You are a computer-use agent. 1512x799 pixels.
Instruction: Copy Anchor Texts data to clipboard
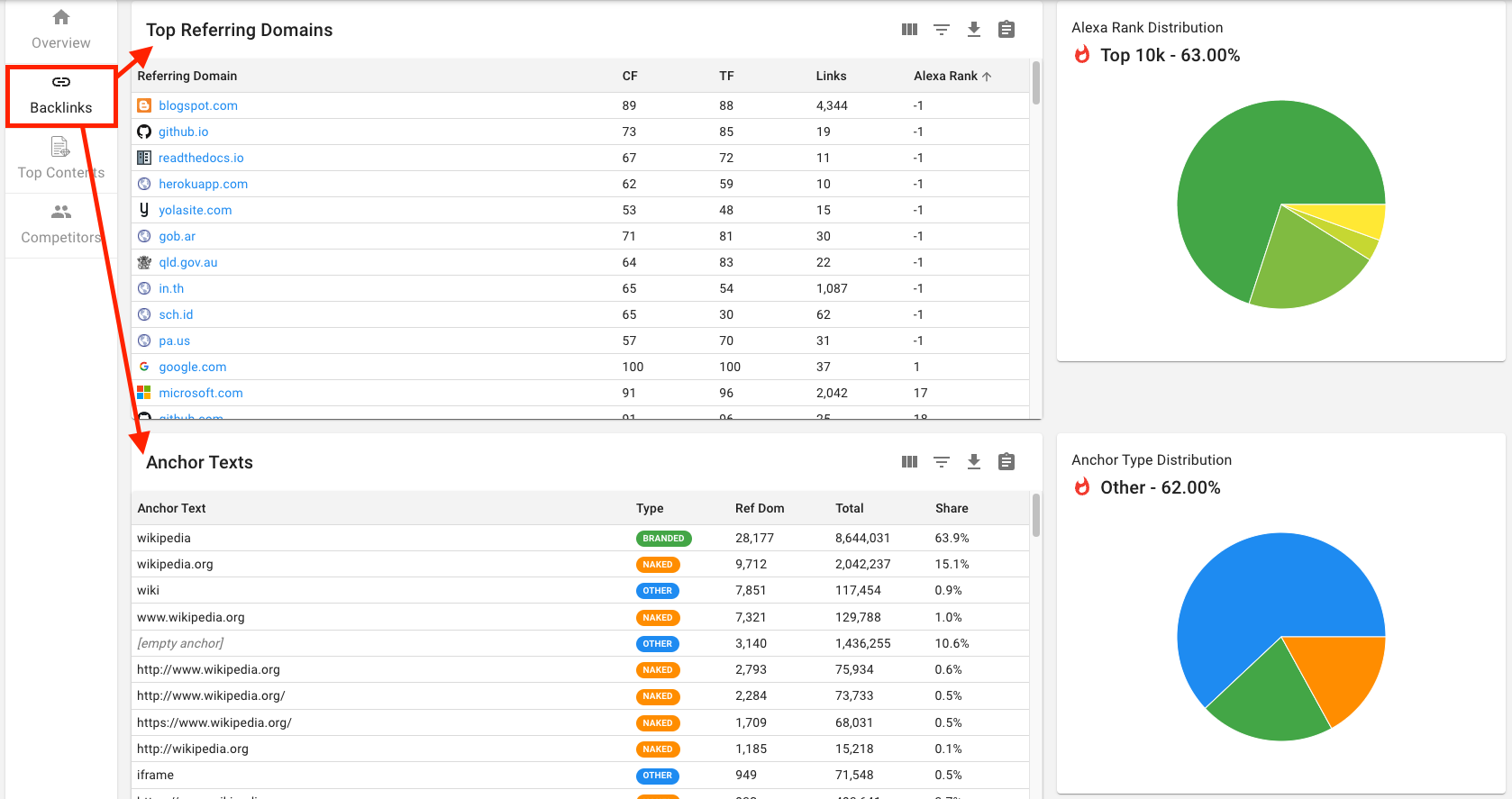coord(1006,462)
